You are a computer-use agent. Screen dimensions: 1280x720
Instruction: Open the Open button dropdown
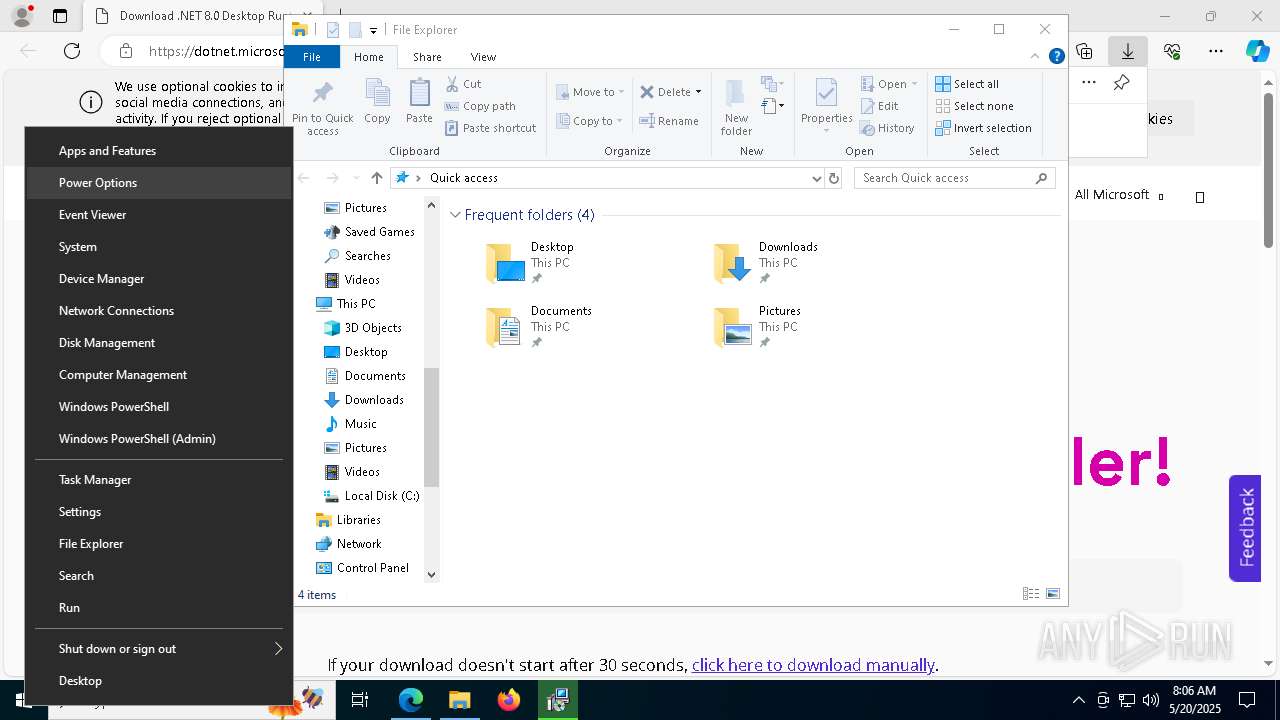[914, 84]
